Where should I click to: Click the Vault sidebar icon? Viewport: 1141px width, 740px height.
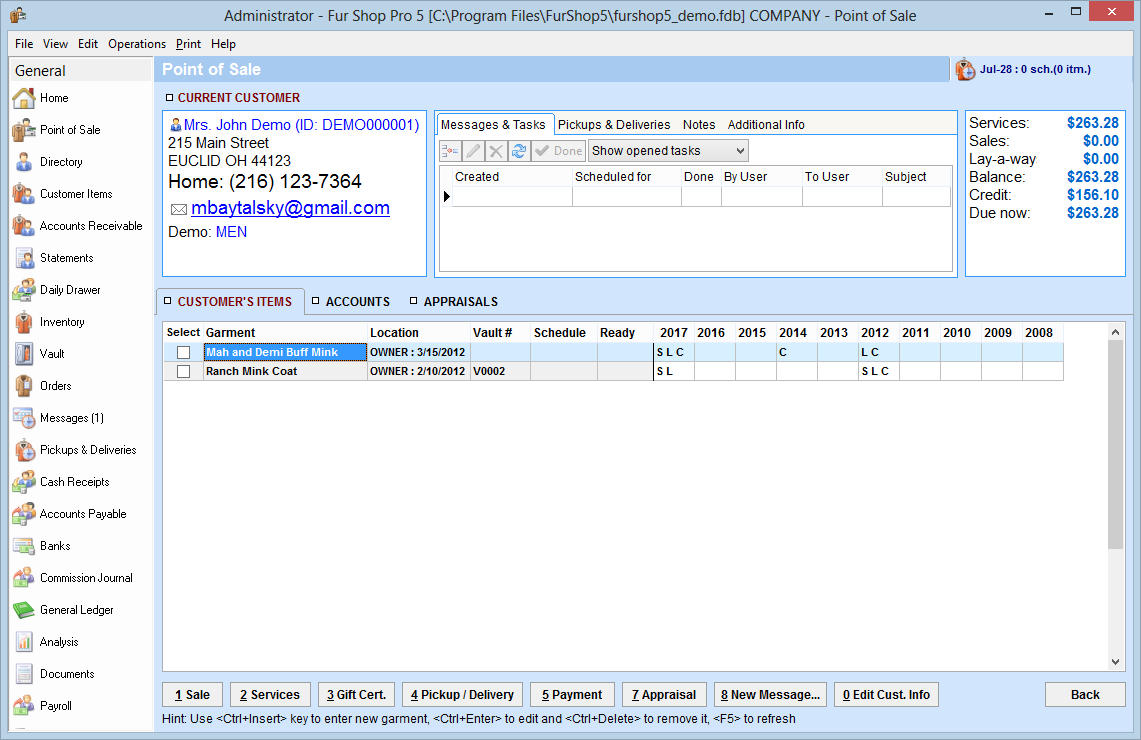[24, 354]
